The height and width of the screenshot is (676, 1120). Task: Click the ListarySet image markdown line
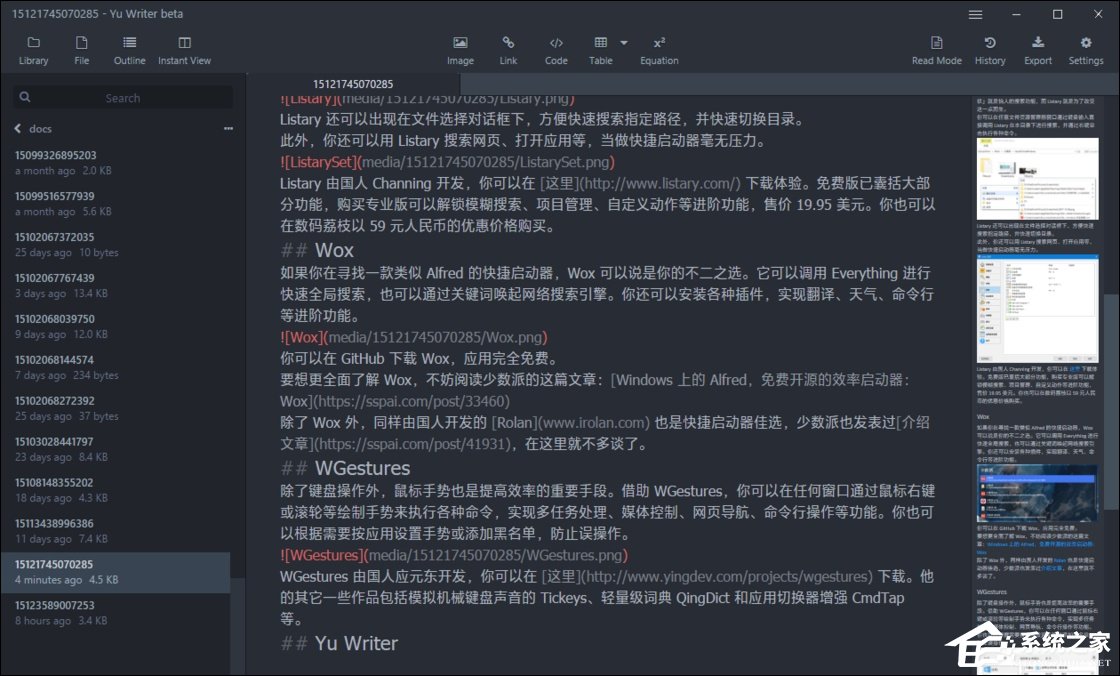(447, 162)
